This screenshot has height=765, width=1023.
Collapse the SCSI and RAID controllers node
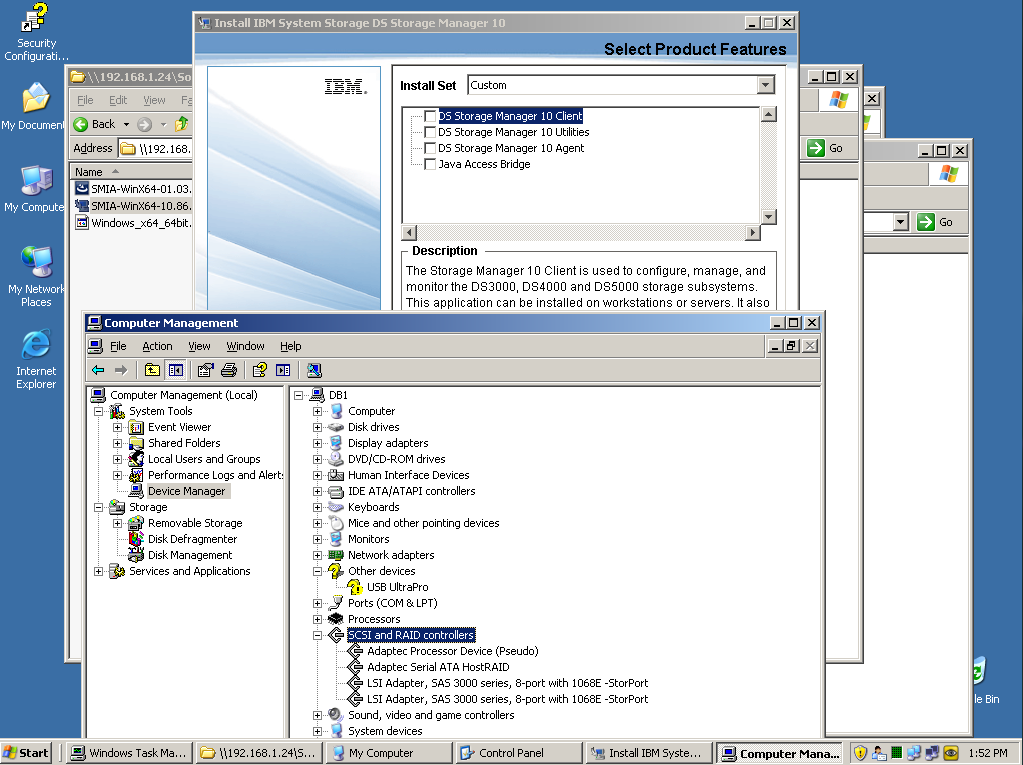point(318,635)
